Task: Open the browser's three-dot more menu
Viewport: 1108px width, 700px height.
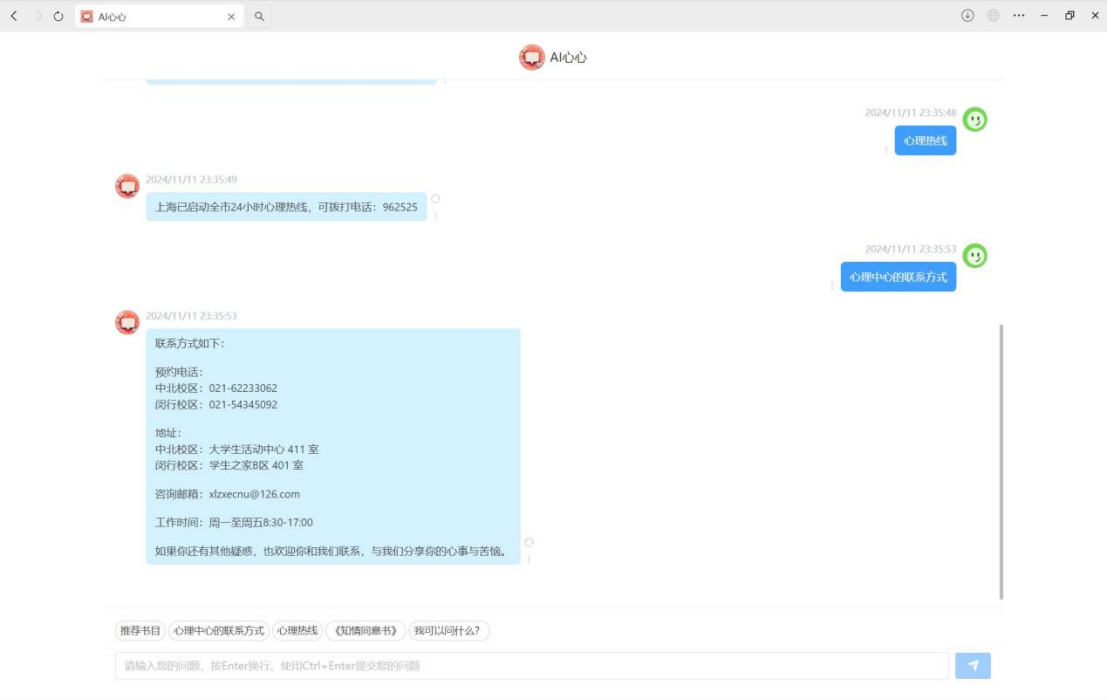Action: tap(1019, 16)
